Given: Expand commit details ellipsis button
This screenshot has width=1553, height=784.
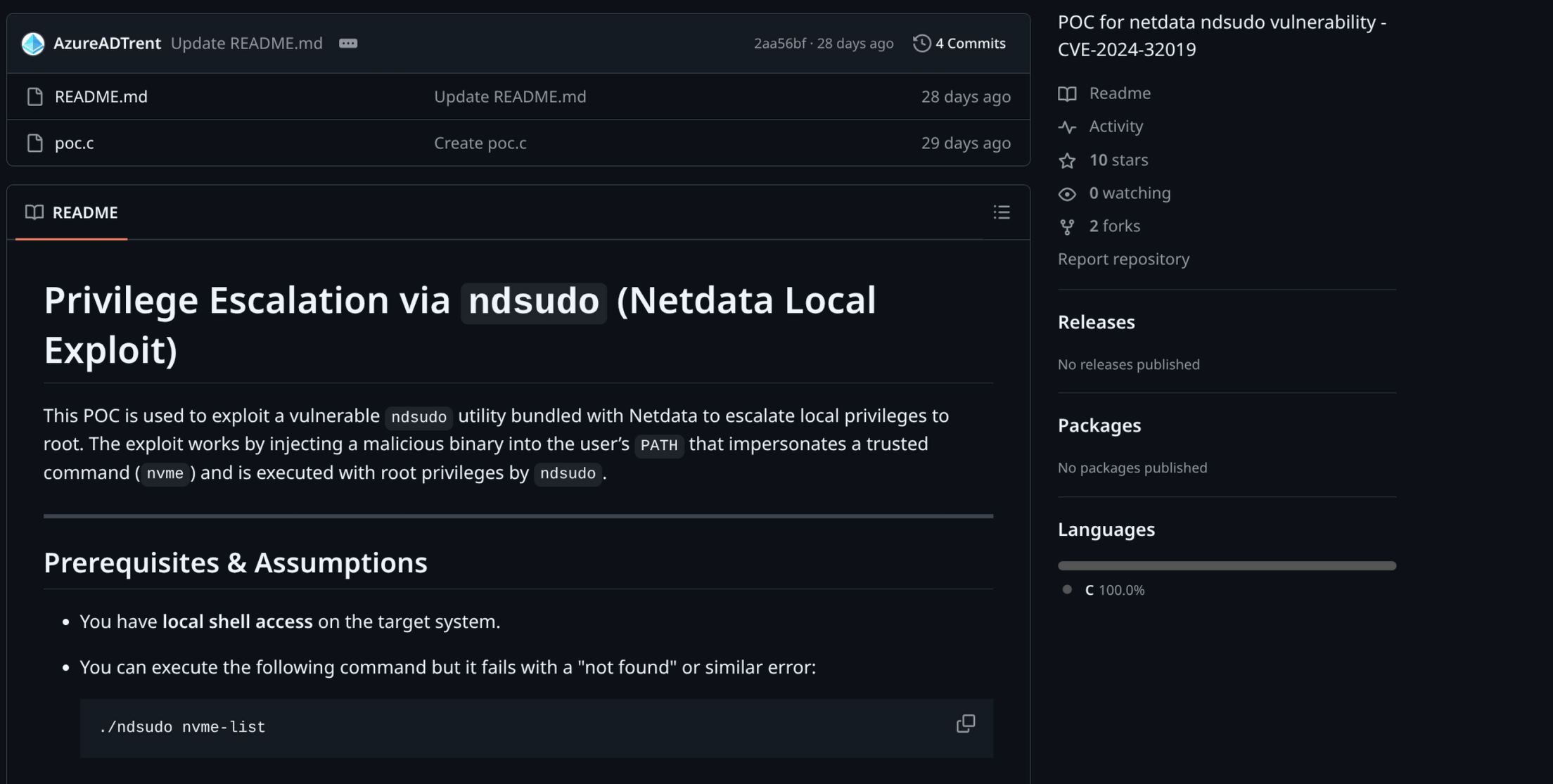Looking at the screenshot, I should click(x=348, y=44).
